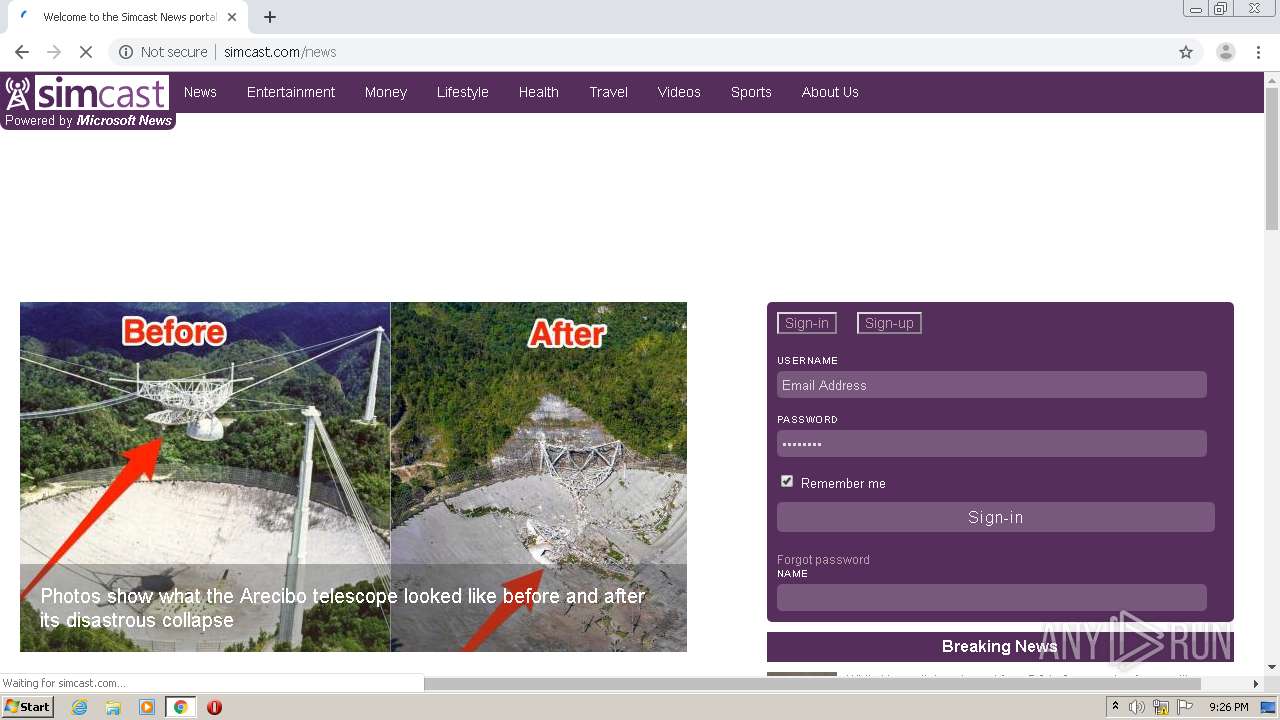The height and width of the screenshot is (720, 1280).
Task: Close the Simcast News portal tab
Action: point(232,17)
